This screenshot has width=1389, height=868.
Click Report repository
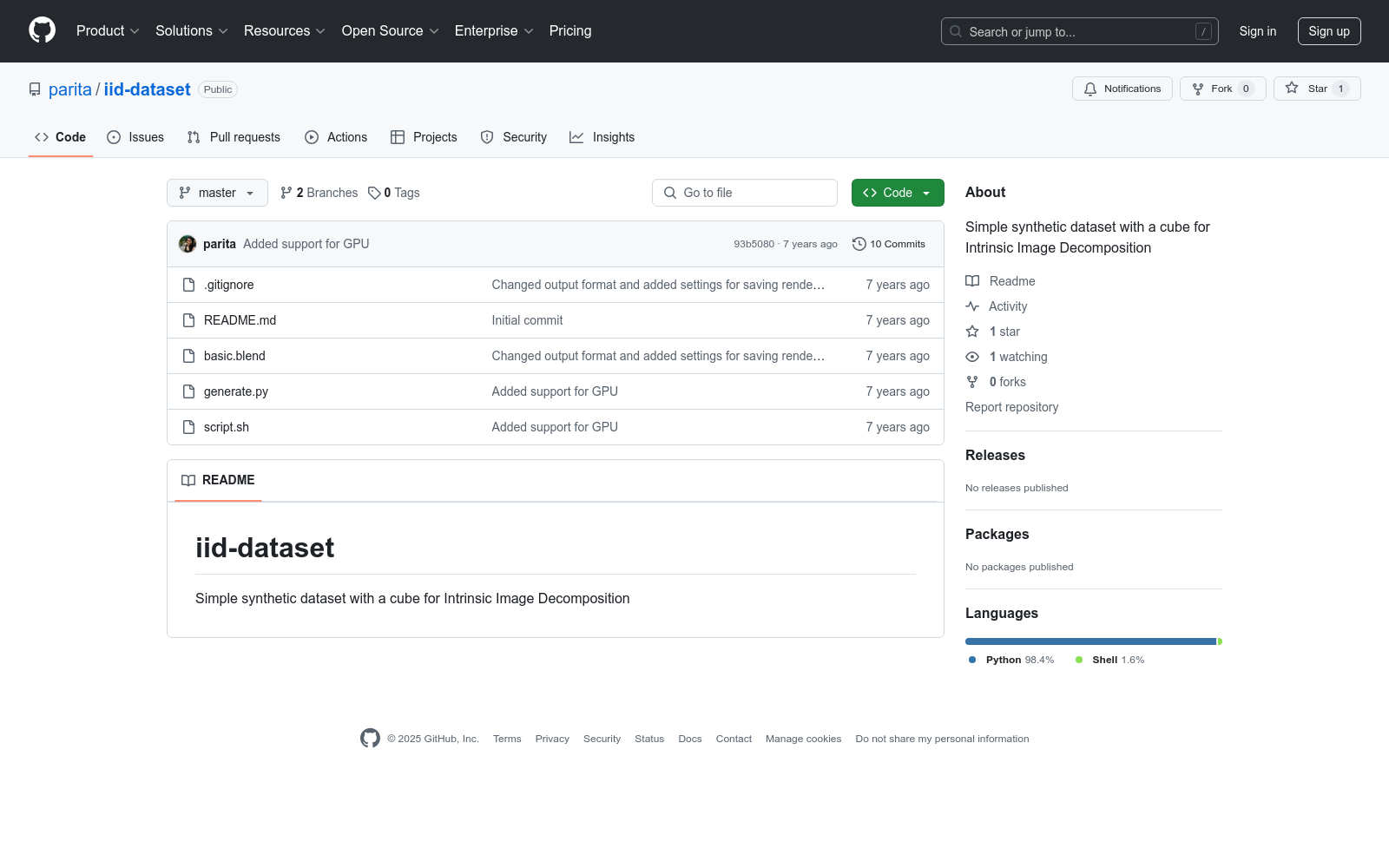(x=1011, y=407)
